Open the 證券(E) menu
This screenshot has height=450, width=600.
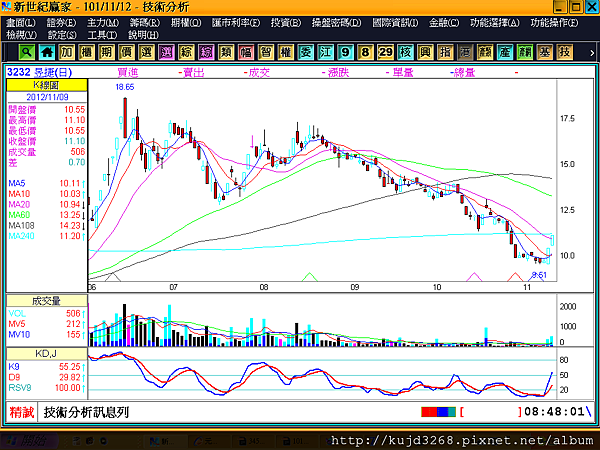point(61,23)
